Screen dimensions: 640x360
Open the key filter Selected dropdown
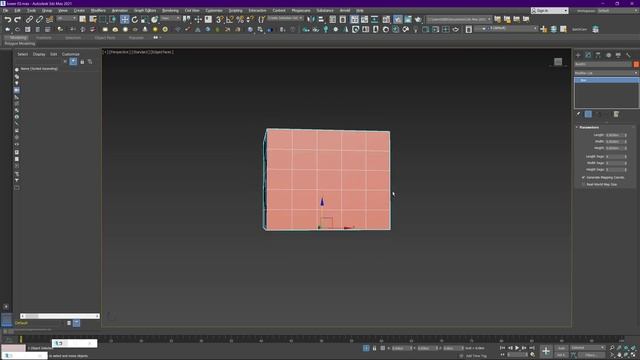[x=588, y=348]
